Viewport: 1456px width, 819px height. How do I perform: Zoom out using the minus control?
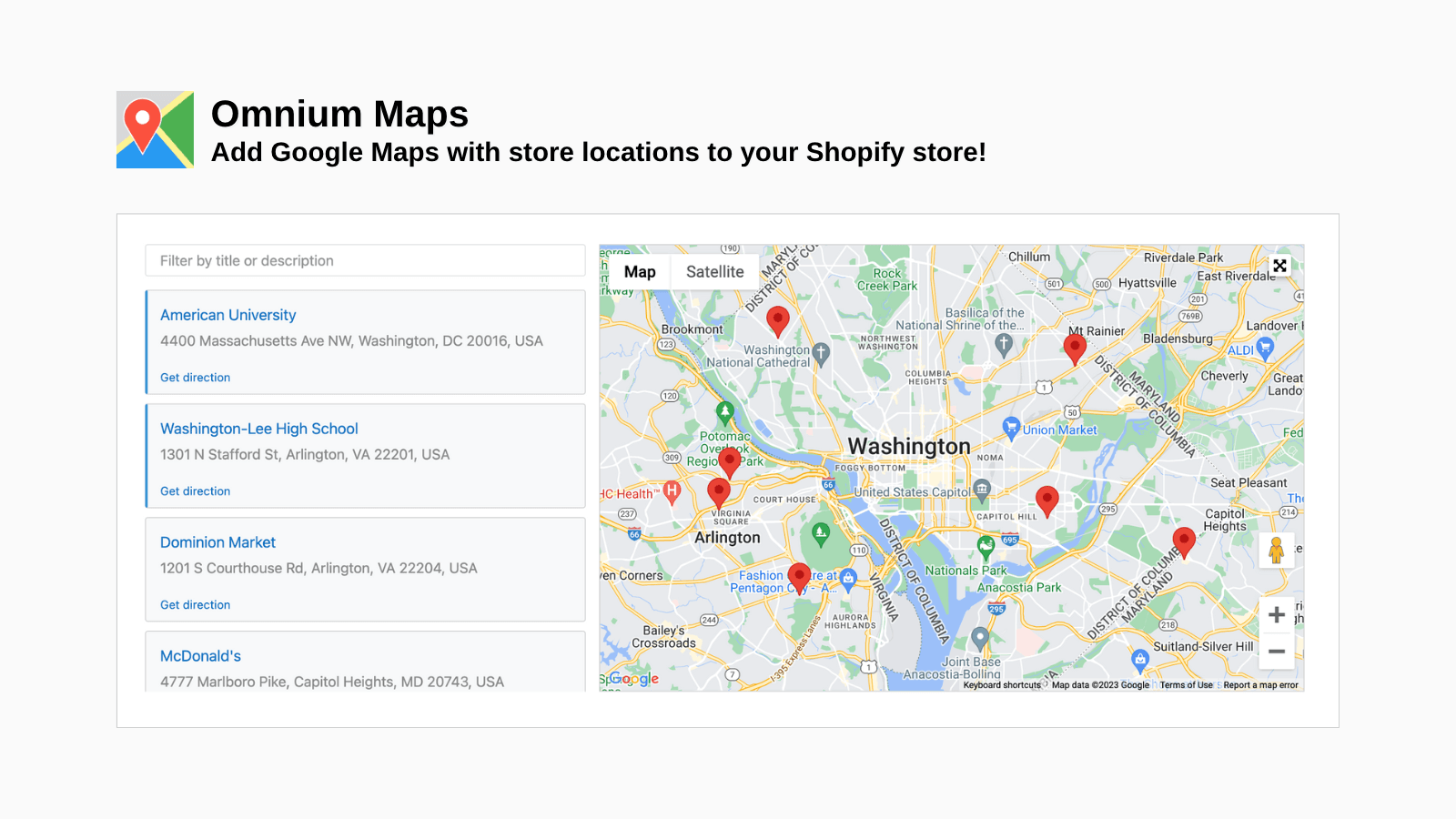coord(1277,652)
